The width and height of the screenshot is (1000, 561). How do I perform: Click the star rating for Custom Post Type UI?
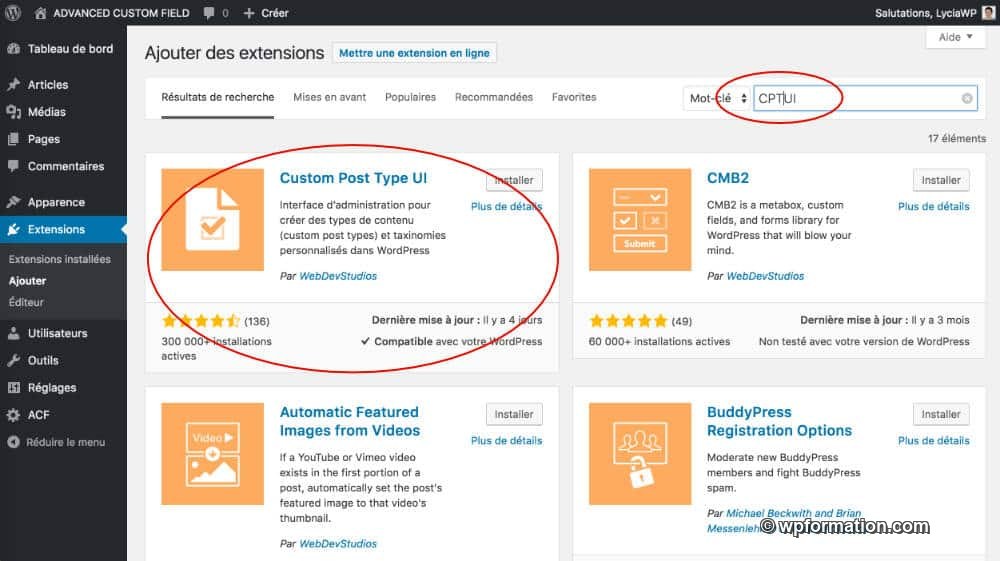coord(201,321)
